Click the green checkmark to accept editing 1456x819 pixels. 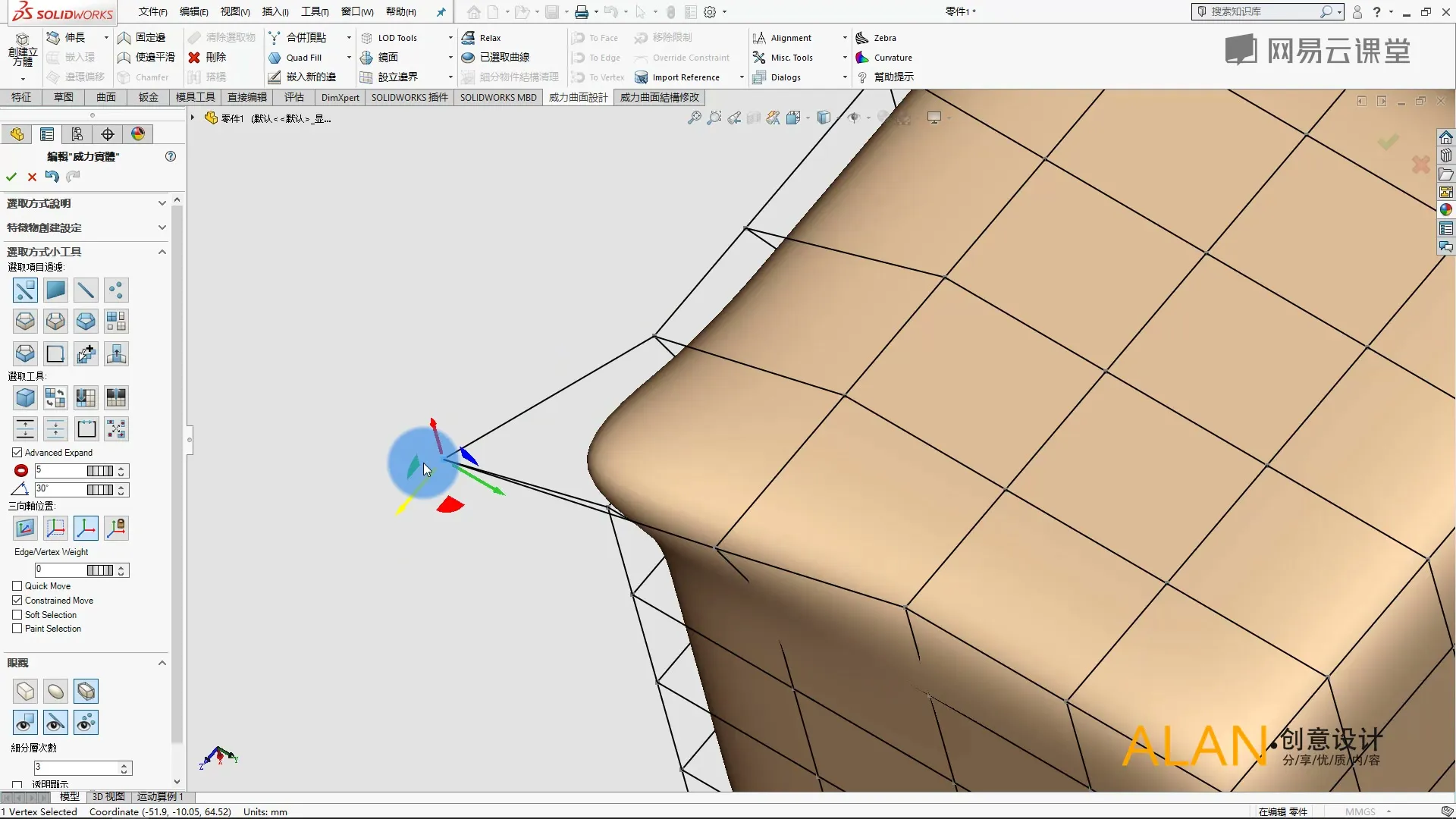tap(11, 177)
